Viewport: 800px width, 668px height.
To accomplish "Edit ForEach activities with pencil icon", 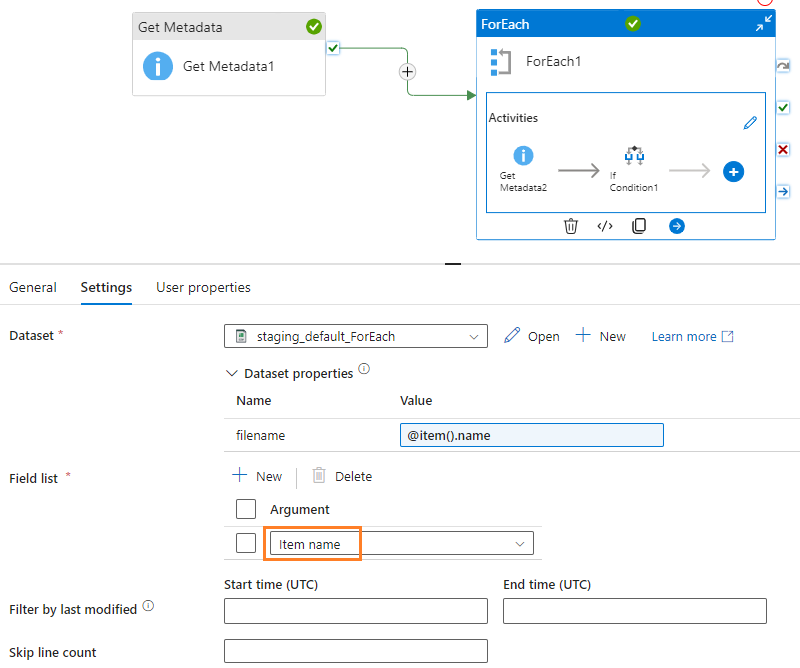I will click(750, 123).
